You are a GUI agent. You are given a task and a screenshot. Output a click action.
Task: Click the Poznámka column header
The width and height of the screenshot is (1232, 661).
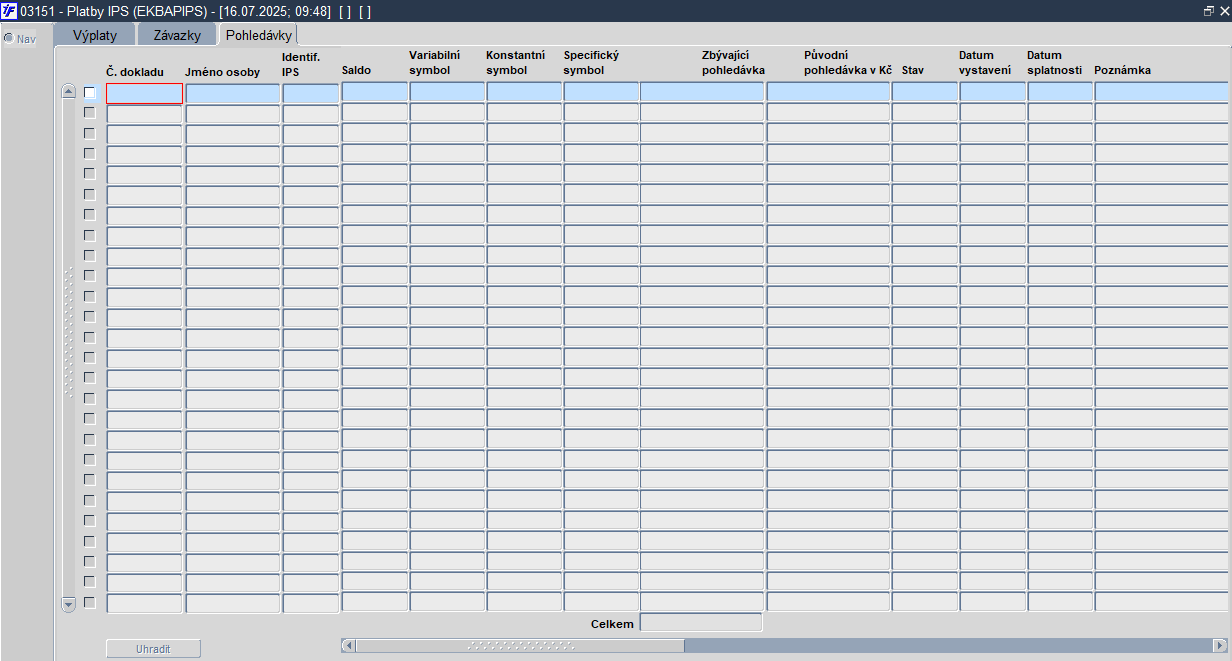point(1123,71)
